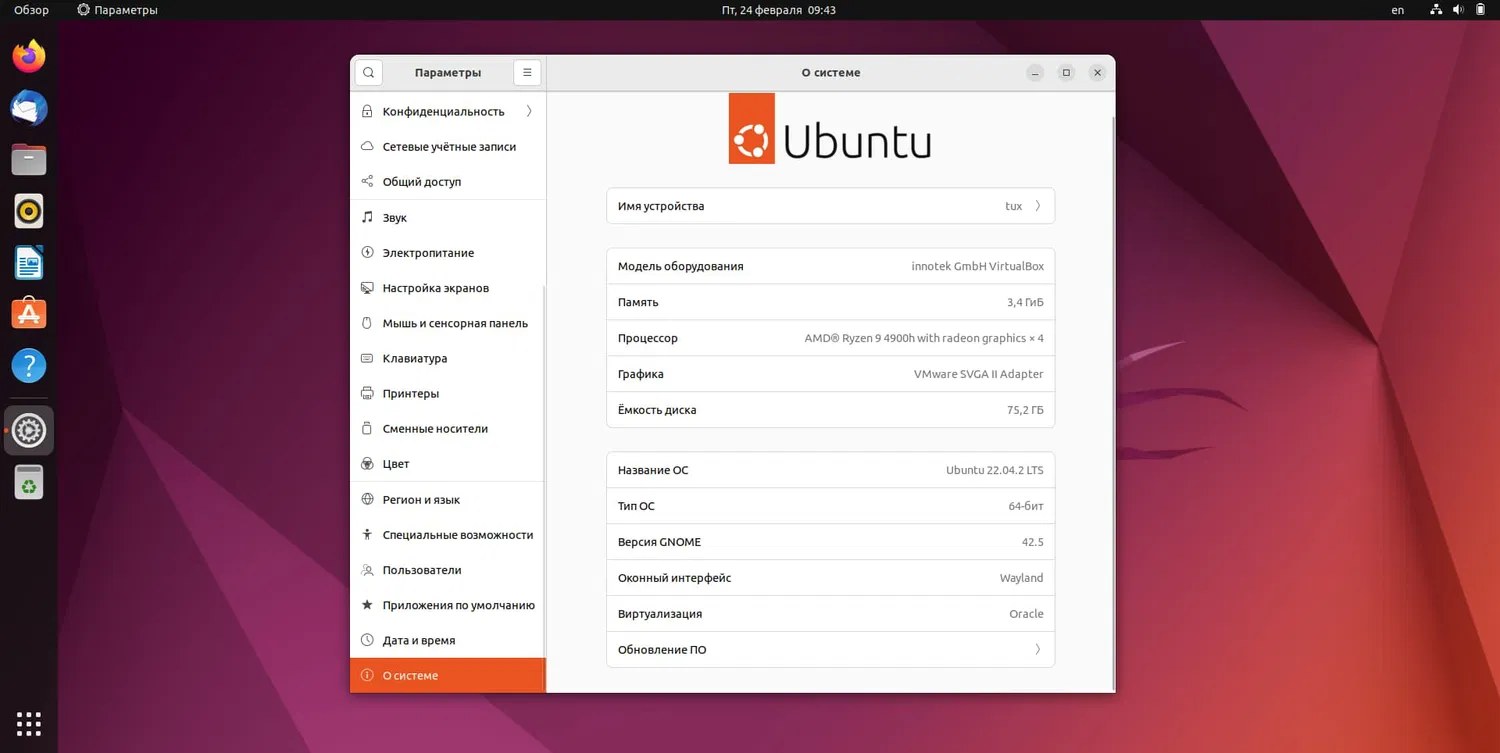
Task: Click the globe icon beside Регион и язык
Action: 367,500
